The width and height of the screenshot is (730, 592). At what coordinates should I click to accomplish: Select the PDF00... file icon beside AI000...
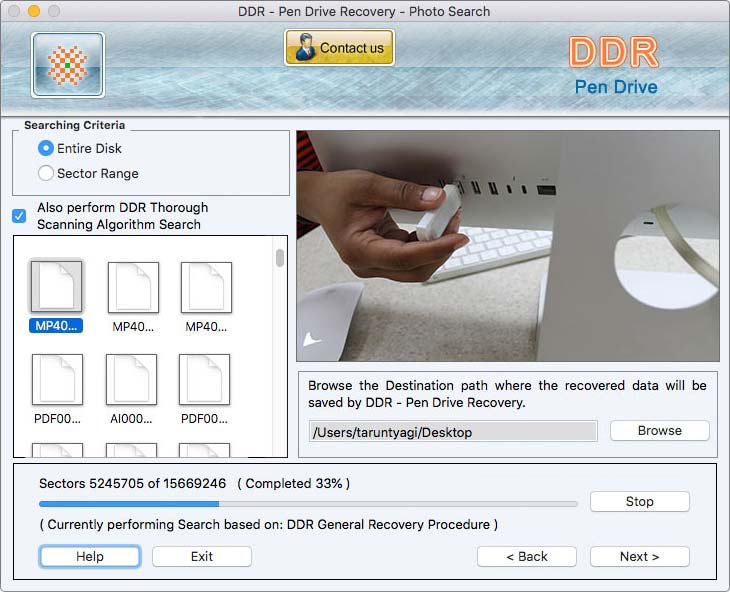[204, 379]
